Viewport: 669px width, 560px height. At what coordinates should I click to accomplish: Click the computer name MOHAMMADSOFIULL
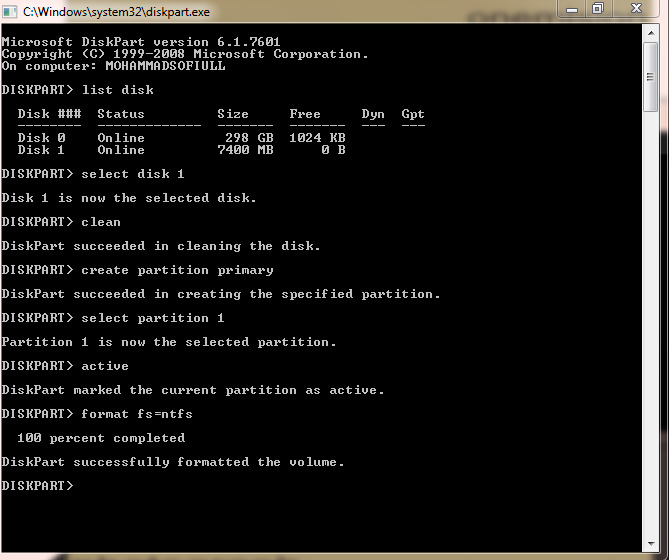coord(165,66)
